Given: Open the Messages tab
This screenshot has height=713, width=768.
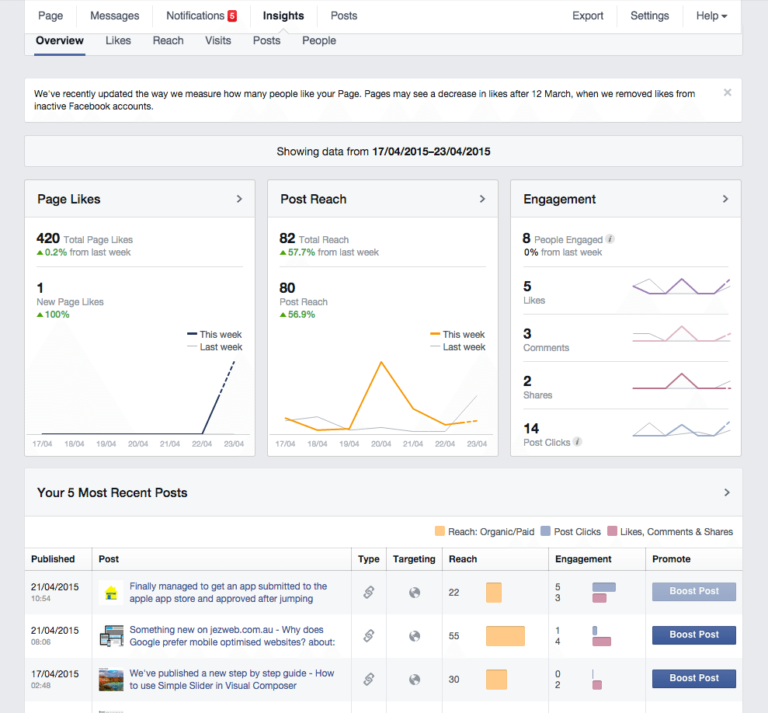Looking at the screenshot, I should tap(115, 16).
